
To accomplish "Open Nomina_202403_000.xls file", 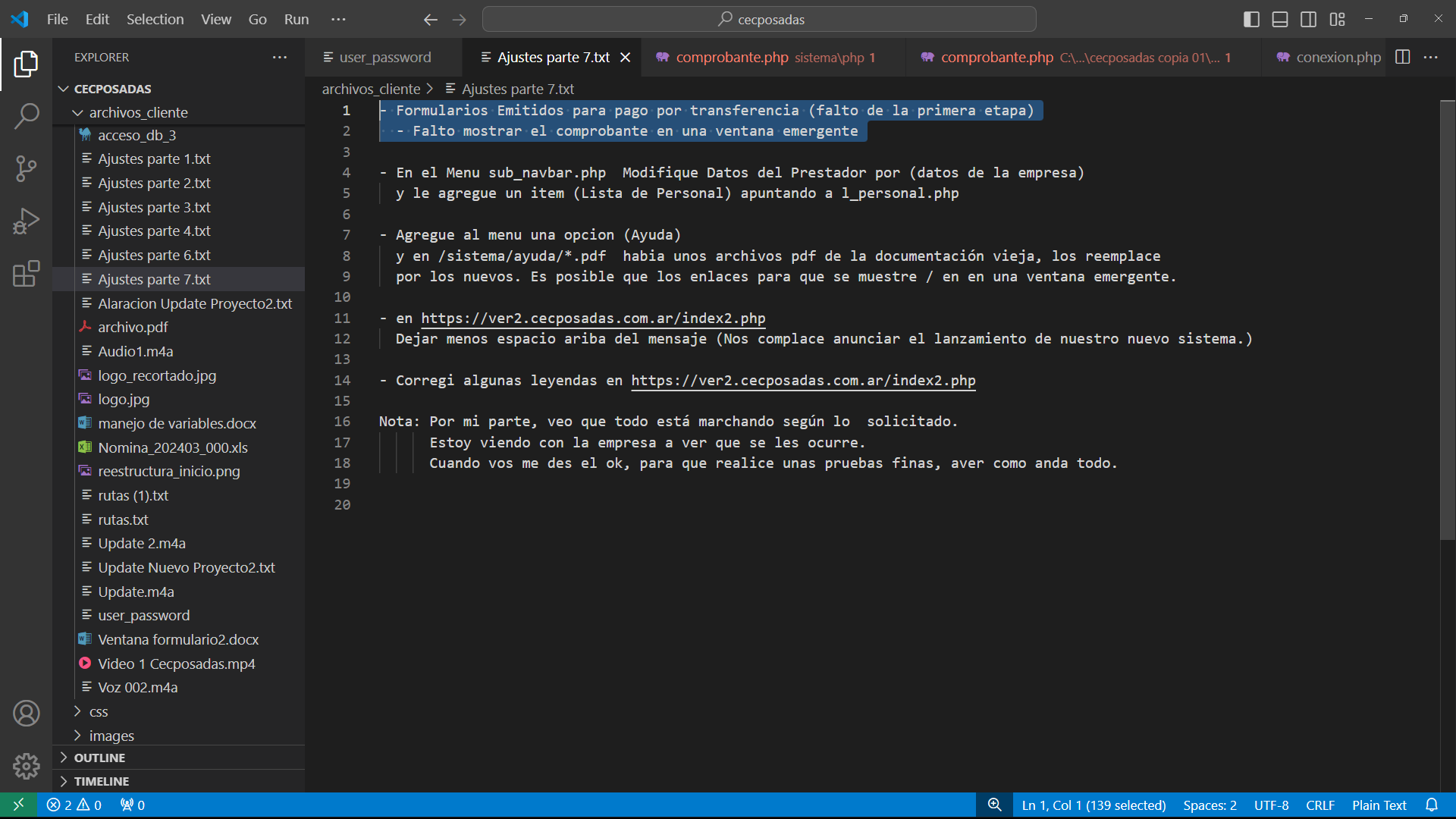I will click(179, 447).
